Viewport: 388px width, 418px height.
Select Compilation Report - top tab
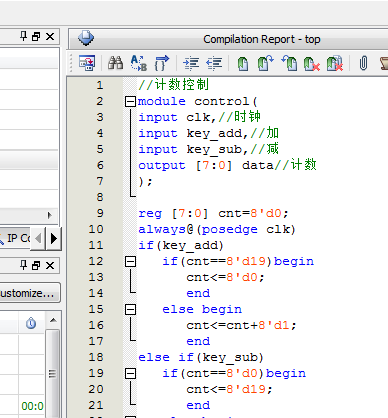[262, 39]
